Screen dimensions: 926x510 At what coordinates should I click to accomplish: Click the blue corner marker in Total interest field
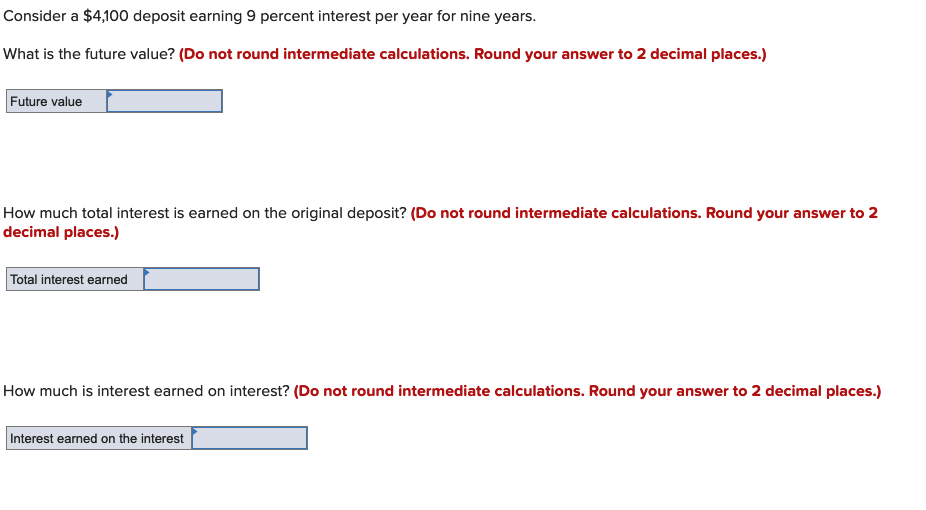pyautogui.click(x=147, y=272)
